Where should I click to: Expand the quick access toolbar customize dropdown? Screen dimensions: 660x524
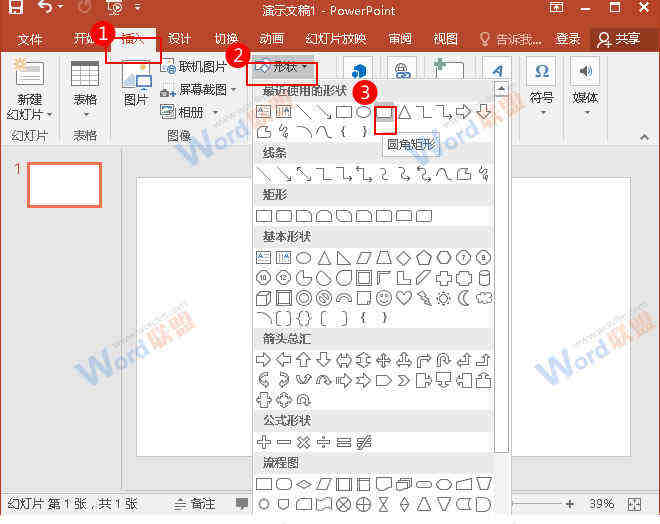[138, 7]
